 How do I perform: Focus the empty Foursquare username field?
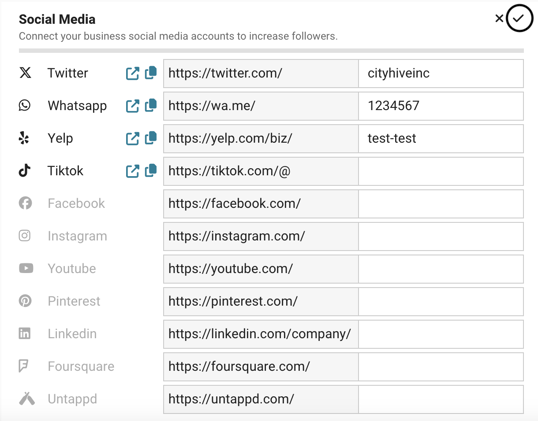point(441,366)
